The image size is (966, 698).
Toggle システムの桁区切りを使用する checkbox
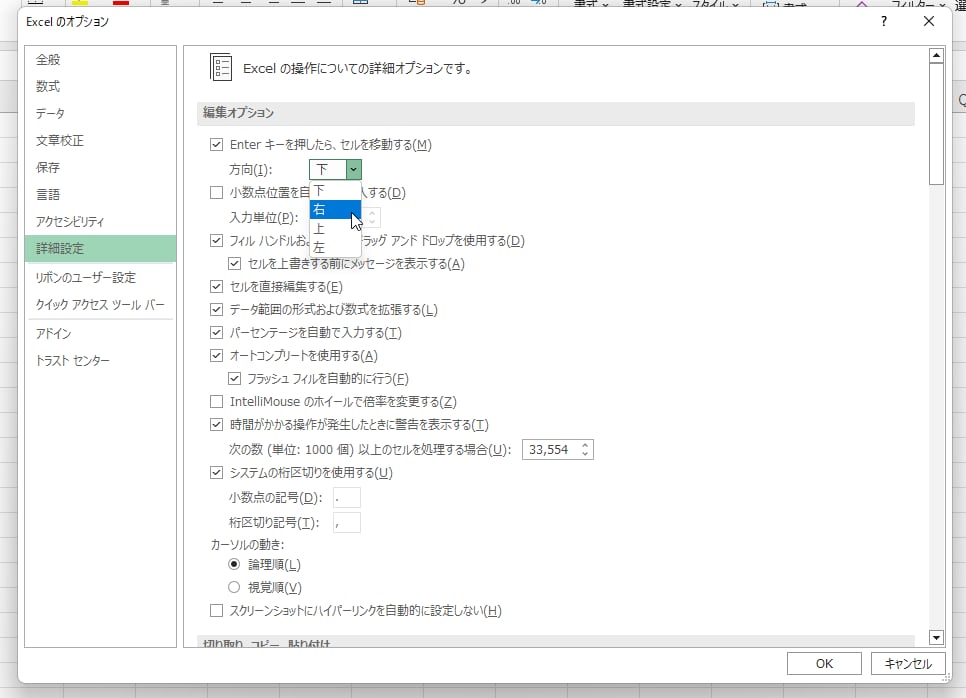coord(216,473)
